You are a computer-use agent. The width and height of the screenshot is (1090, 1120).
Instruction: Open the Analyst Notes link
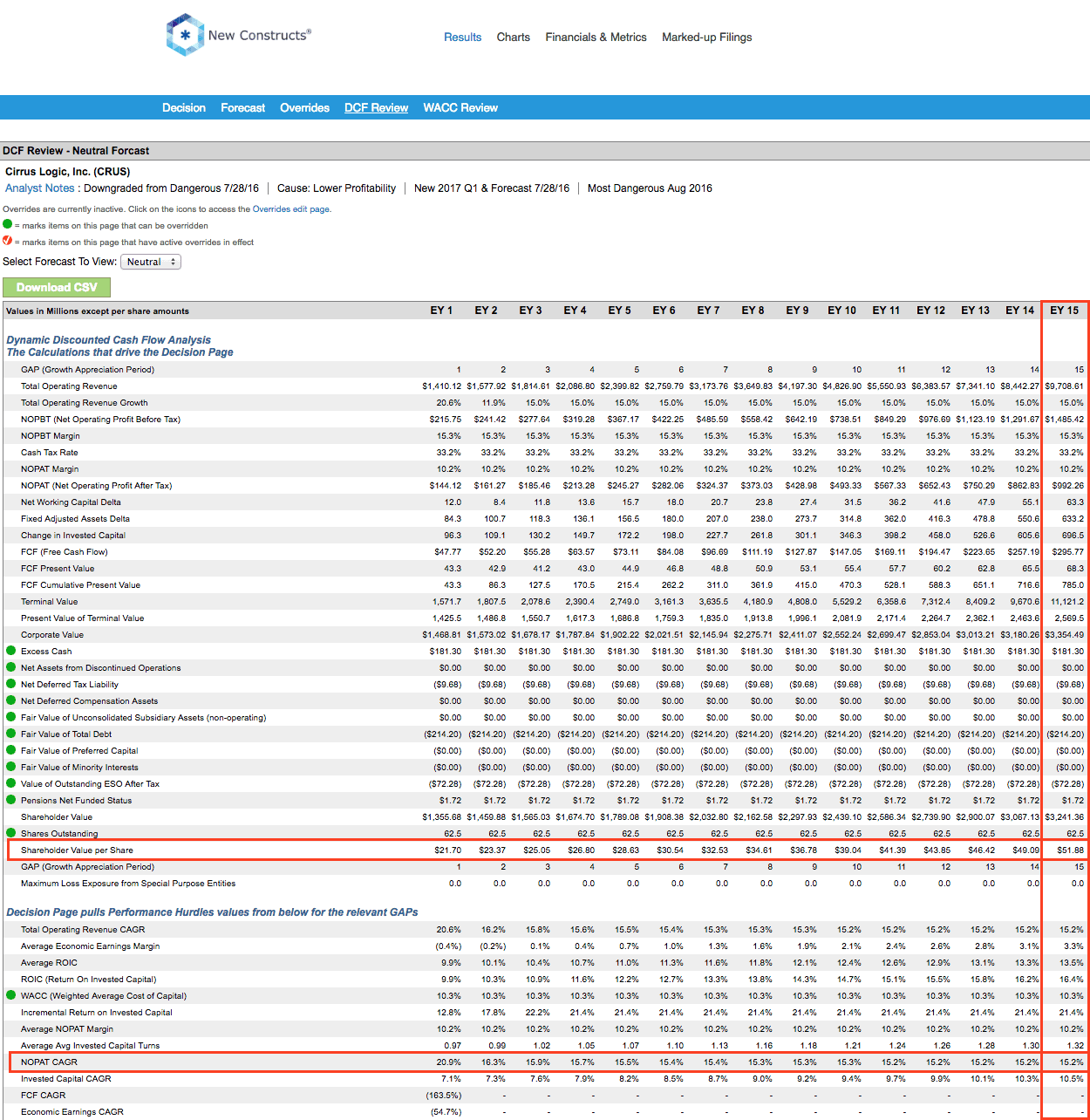[40, 188]
